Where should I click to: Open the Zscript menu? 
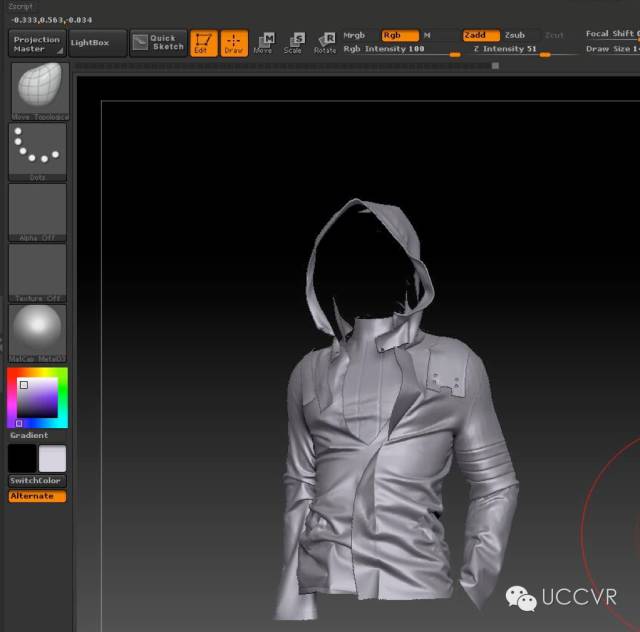tap(20, 7)
